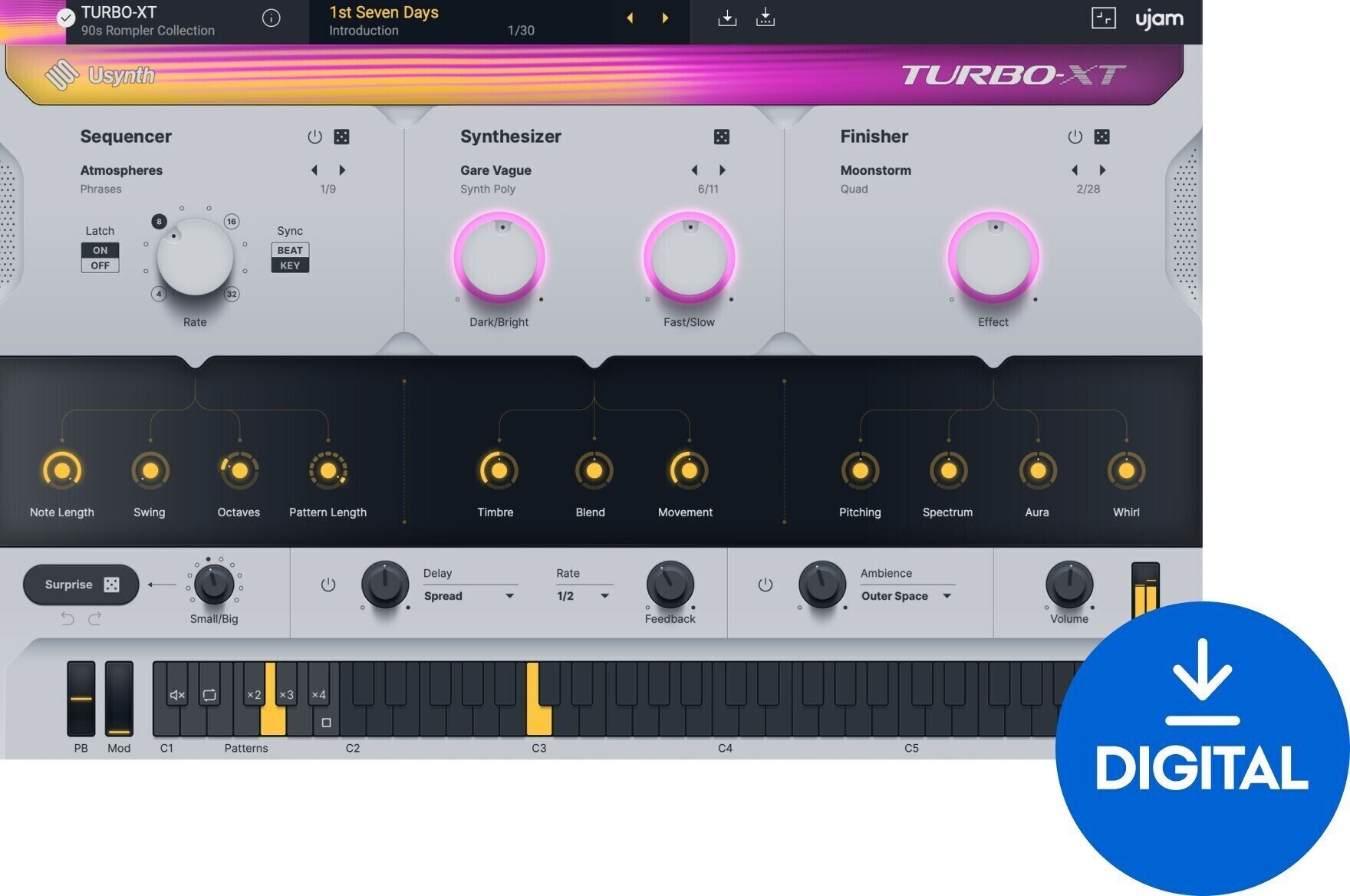Go to previous global preset arrow

pos(630,18)
